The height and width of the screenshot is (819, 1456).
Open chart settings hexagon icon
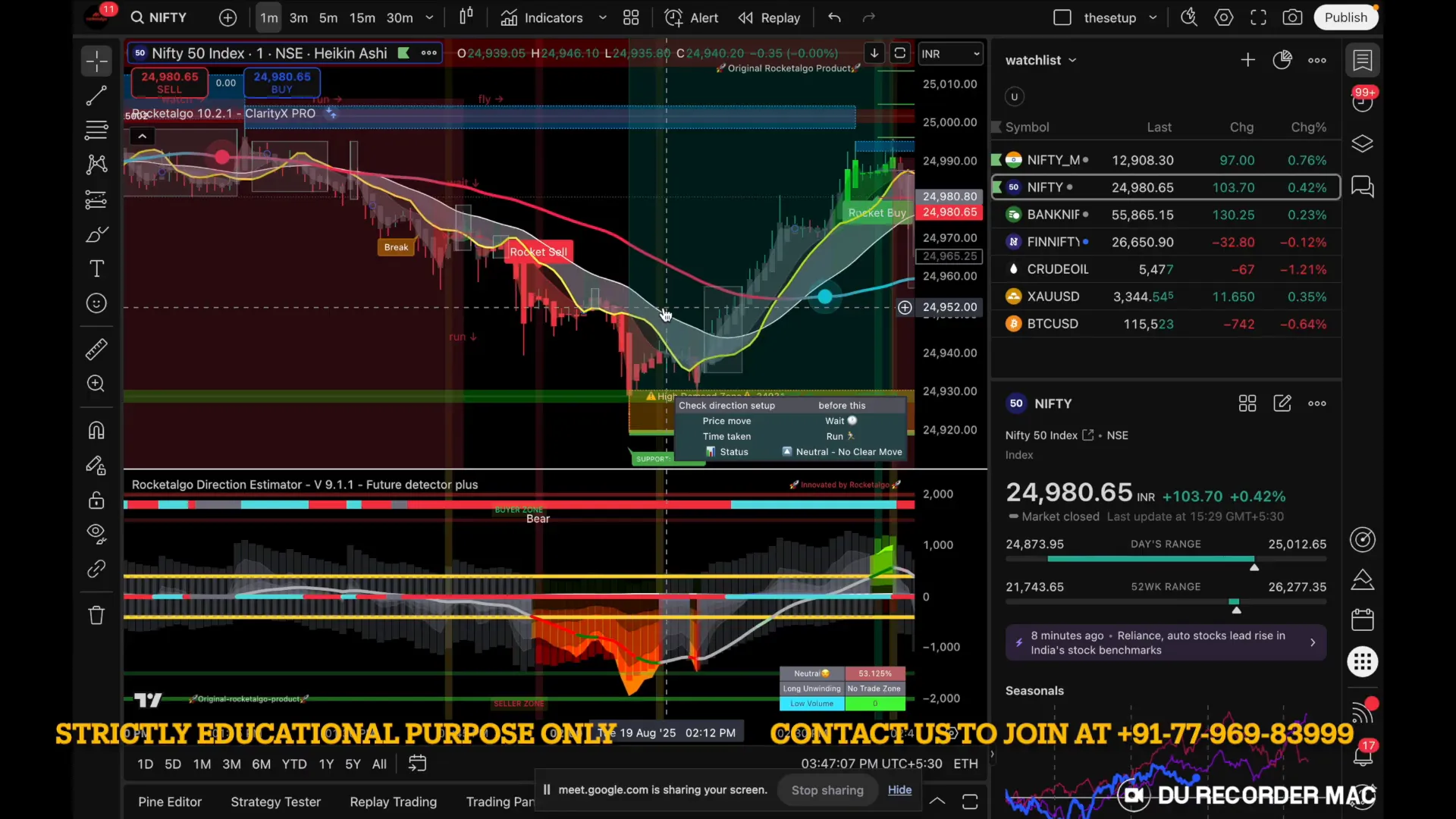[x=1224, y=17]
